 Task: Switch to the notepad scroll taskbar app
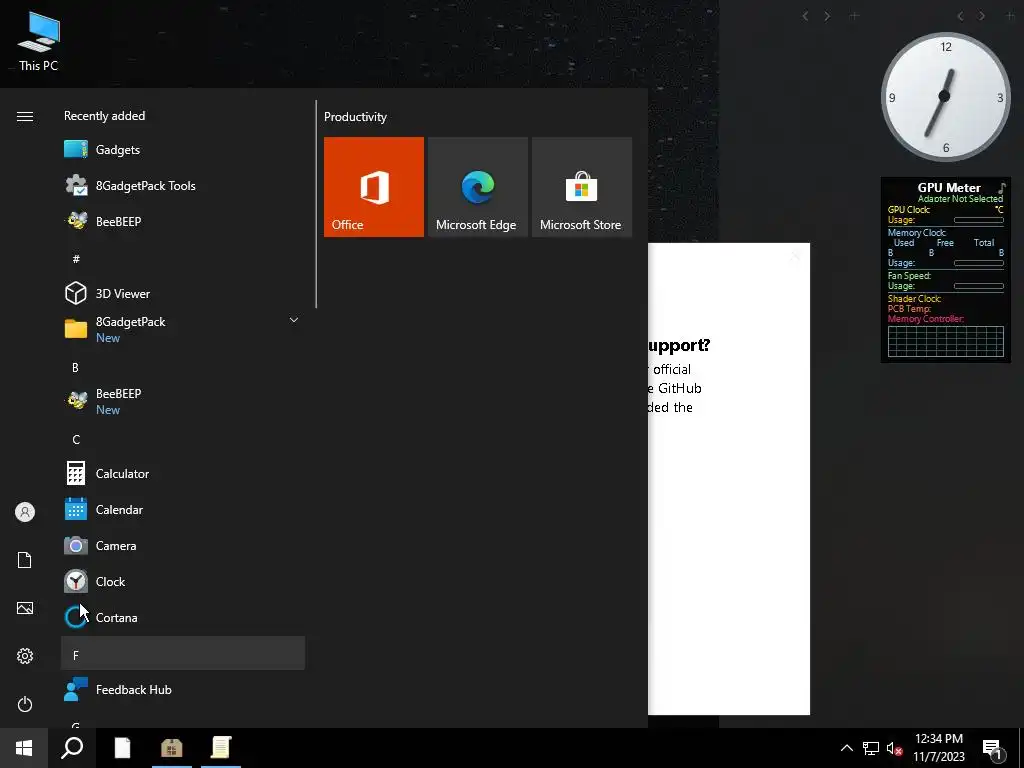(x=221, y=748)
